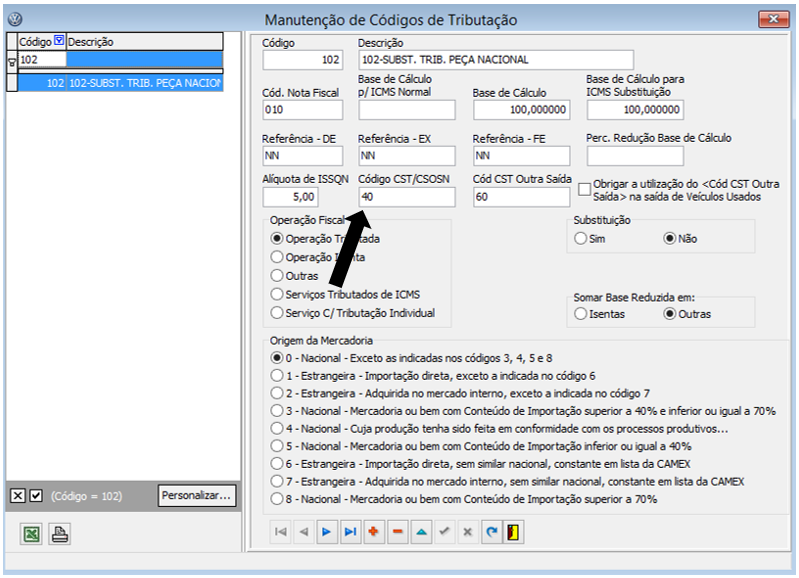This screenshot has width=799, height=578.
Task: Select origin 1 - Estrangeira importação direta
Action: 277,376
